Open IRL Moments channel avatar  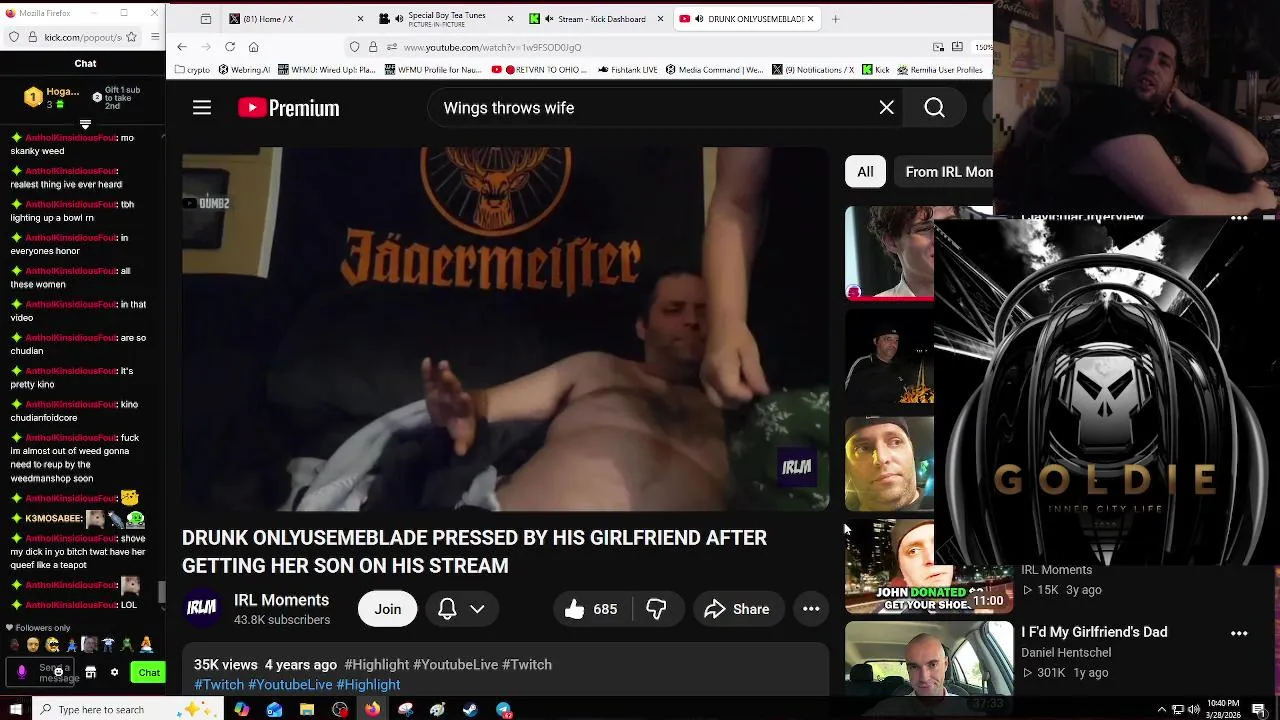coord(202,608)
